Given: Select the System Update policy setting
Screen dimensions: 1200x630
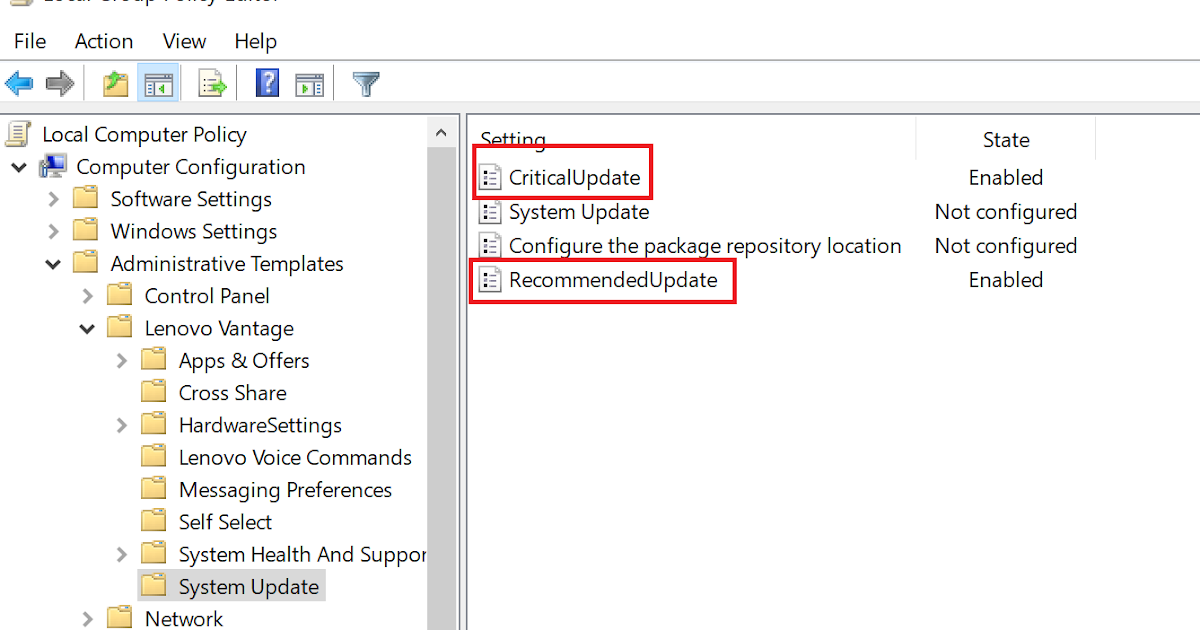Looking at the screenshot, I should 579,212.
